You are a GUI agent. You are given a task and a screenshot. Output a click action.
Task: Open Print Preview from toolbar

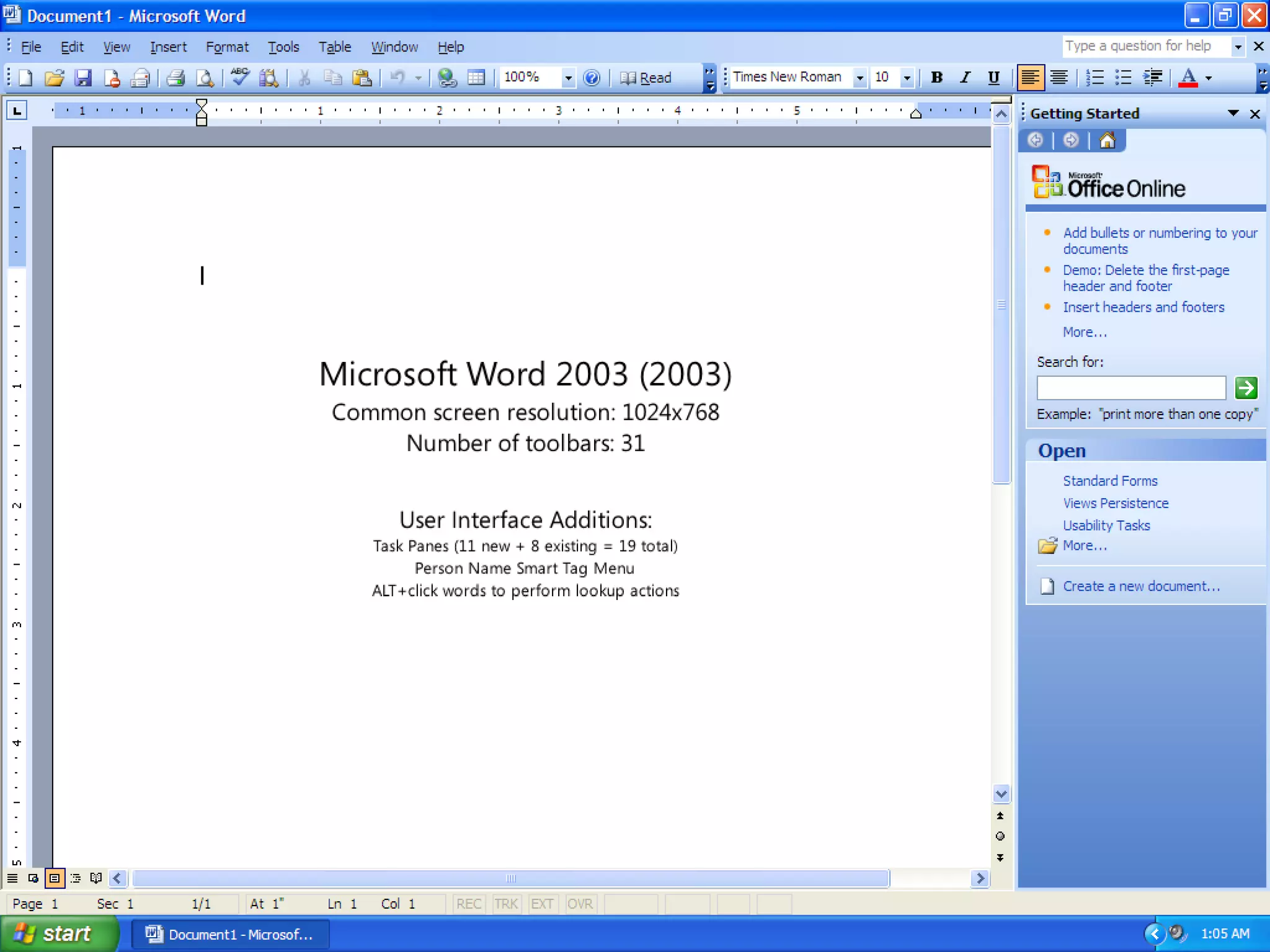coord(205,77)
